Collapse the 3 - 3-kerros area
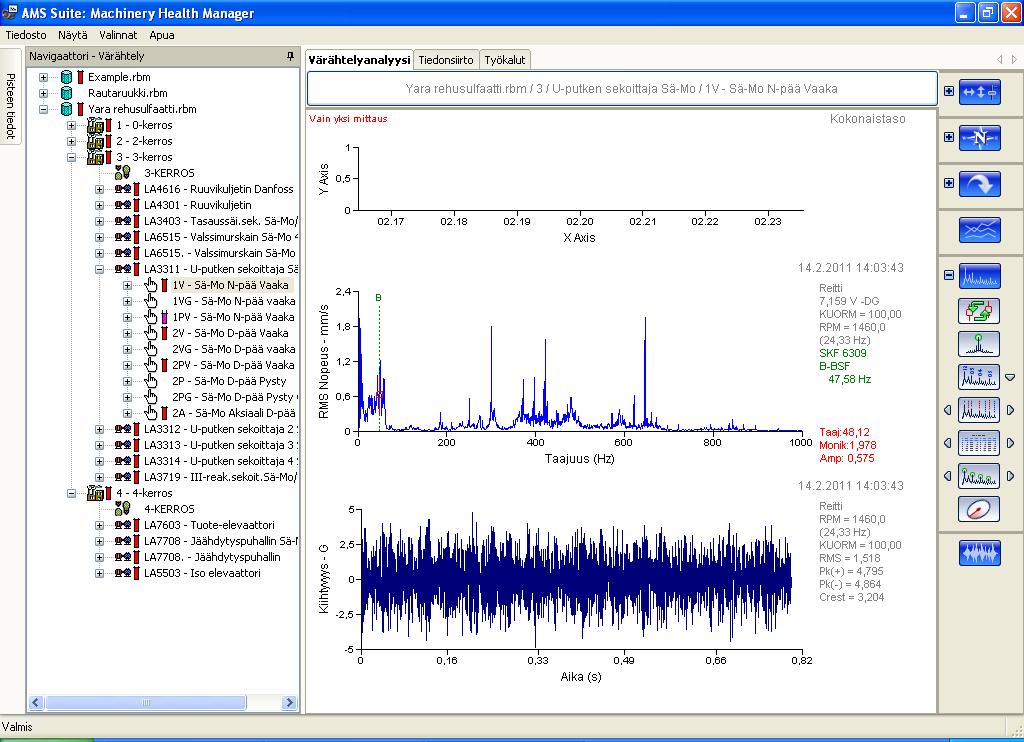Screen dimensions: 1024x742 coord(71,157)
